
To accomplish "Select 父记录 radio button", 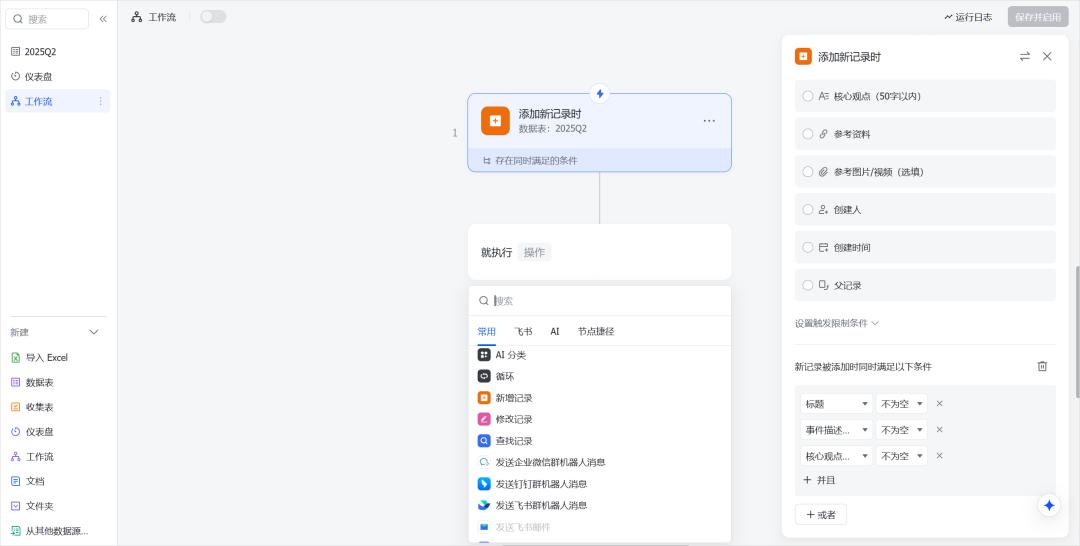I will click(x=808, y=285).
